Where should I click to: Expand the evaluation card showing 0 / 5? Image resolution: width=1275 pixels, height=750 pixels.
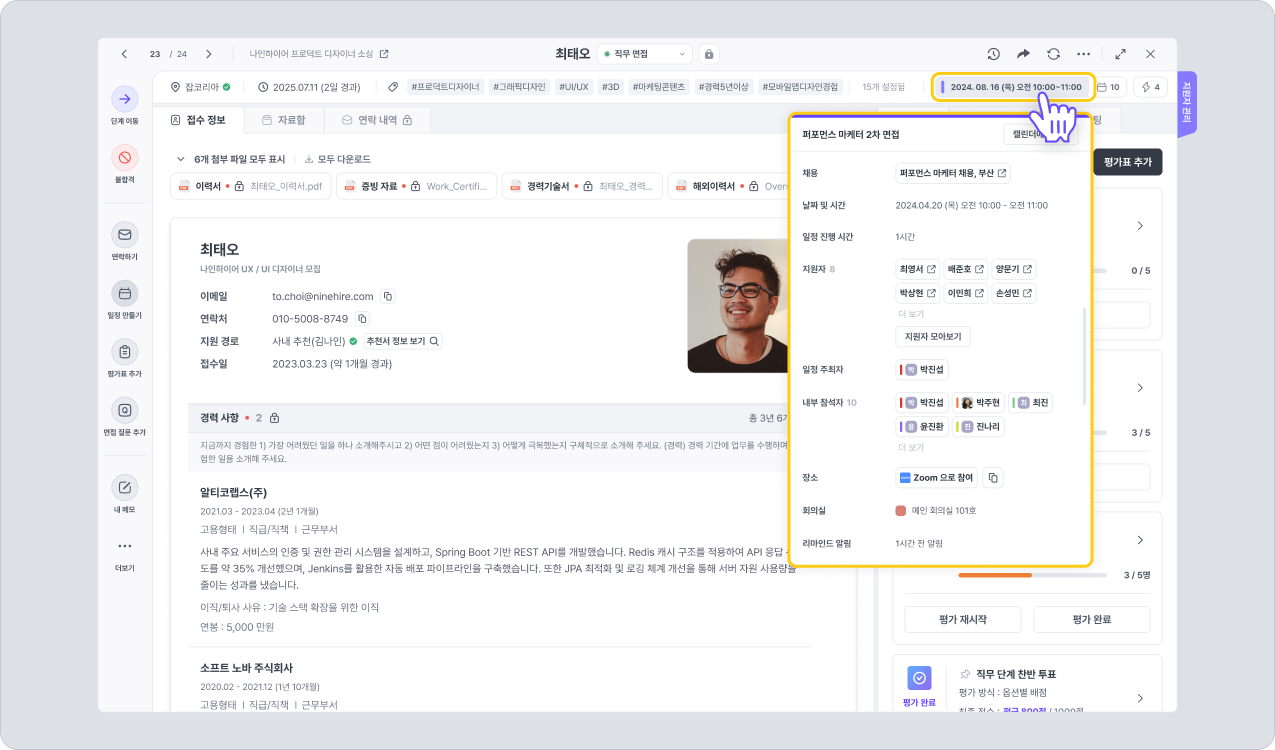pos(1140,226)
